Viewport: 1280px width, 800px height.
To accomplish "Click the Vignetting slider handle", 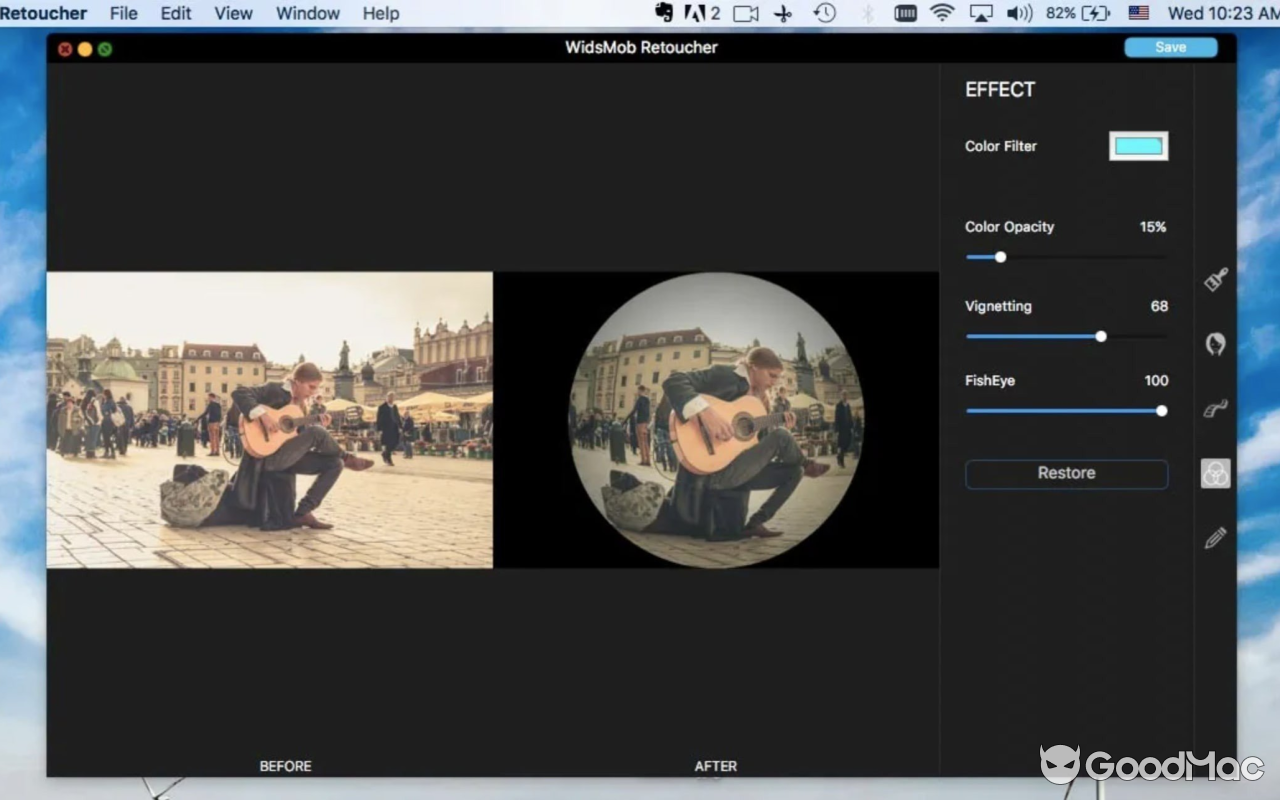I will coord(1101,336).
